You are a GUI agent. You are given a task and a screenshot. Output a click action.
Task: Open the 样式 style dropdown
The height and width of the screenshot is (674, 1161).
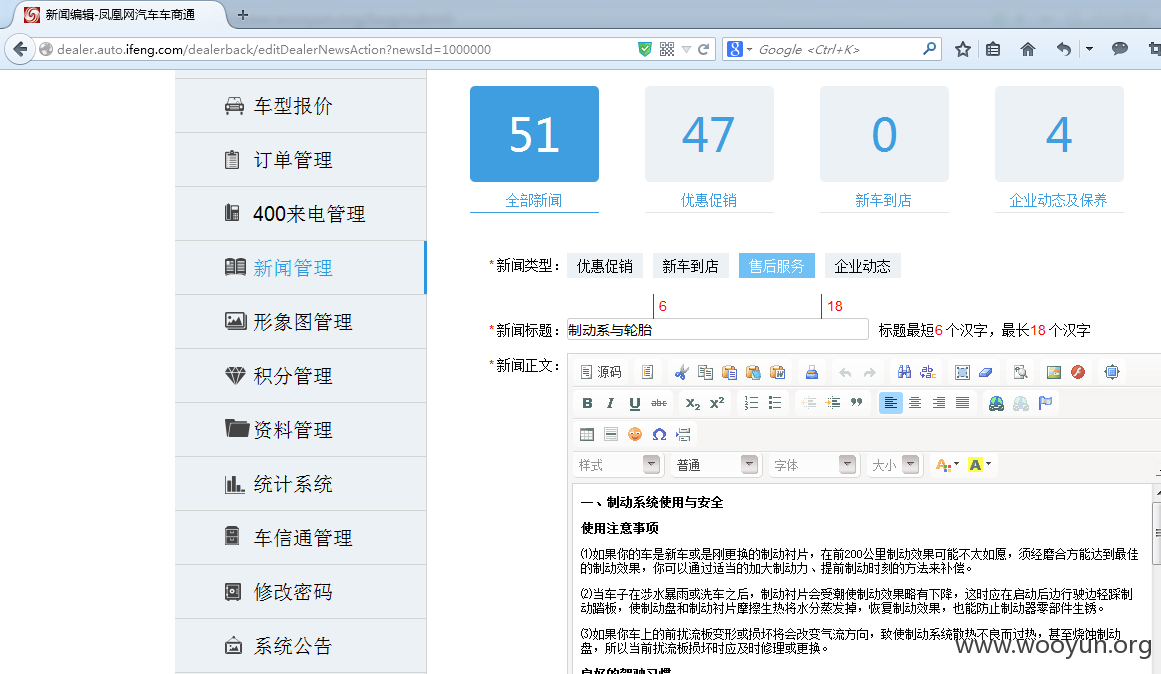[x=618, y=464]
